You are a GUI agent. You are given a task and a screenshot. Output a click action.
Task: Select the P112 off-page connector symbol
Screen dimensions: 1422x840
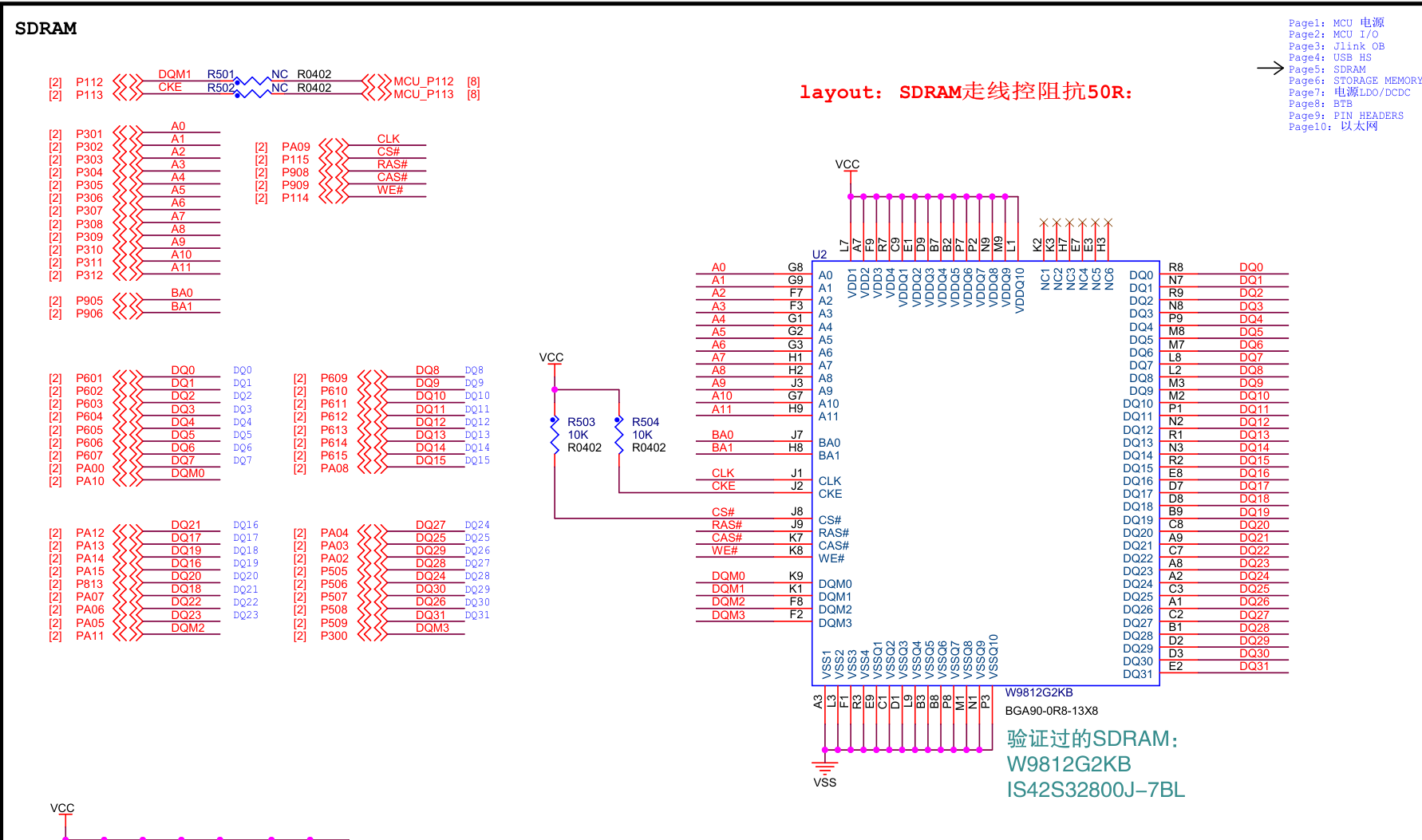coord(128,81)
